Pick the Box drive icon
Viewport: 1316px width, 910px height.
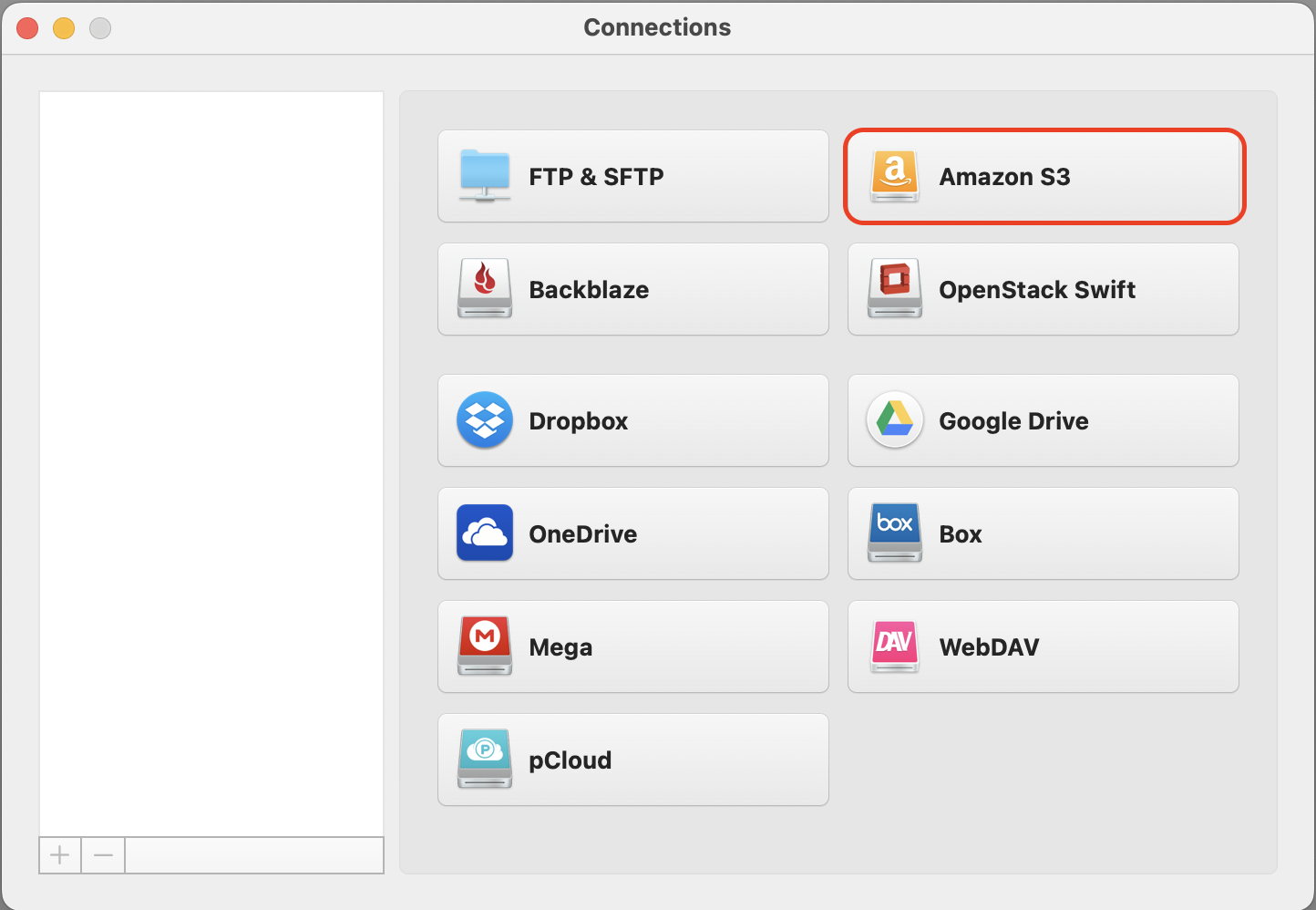[895, 533]
